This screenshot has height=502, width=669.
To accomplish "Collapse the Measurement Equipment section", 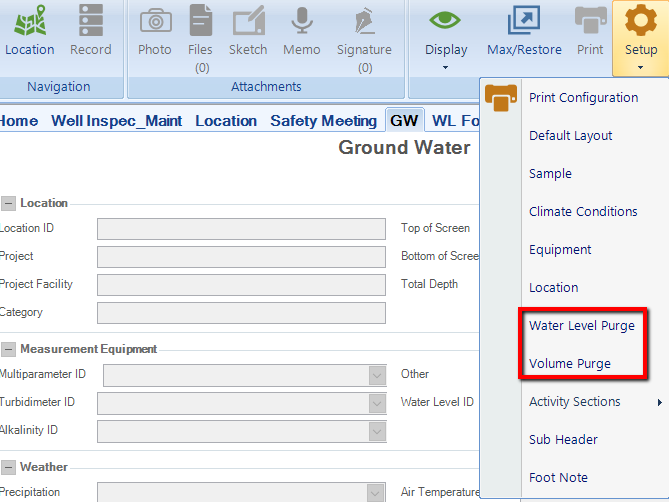I will tap(8, 349).
